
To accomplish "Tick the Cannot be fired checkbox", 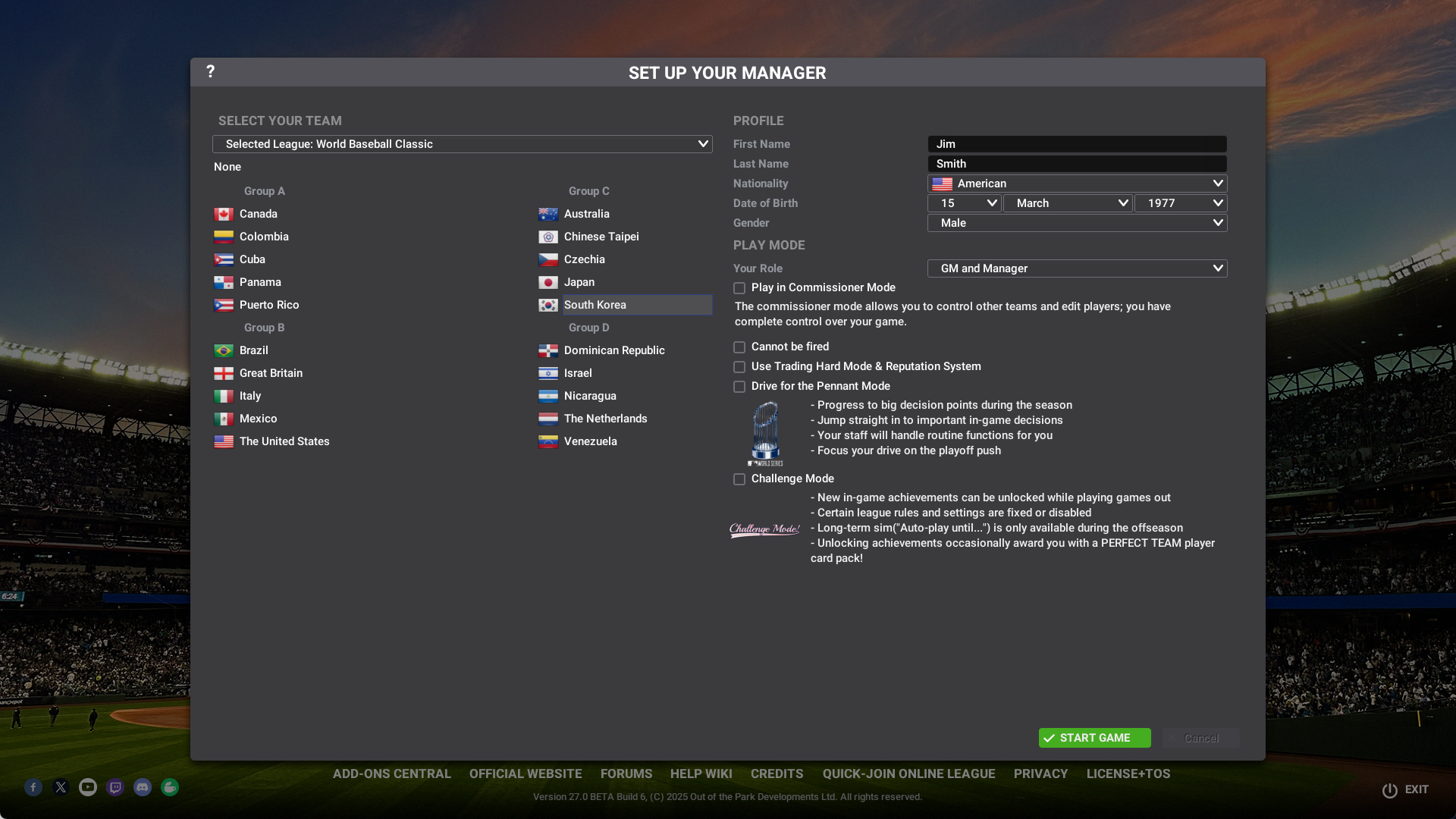I will pyautogui.click(x=739, y=347).
